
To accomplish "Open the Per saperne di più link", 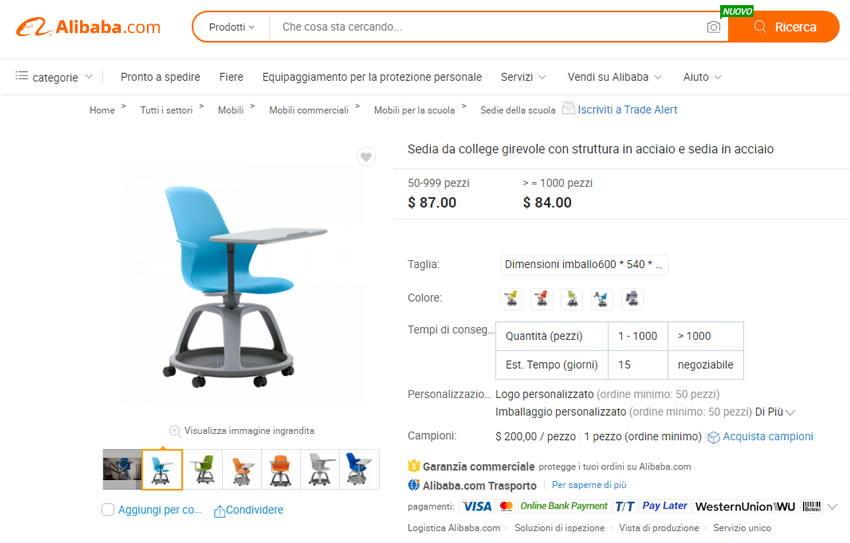I will [x=589, y=485].
